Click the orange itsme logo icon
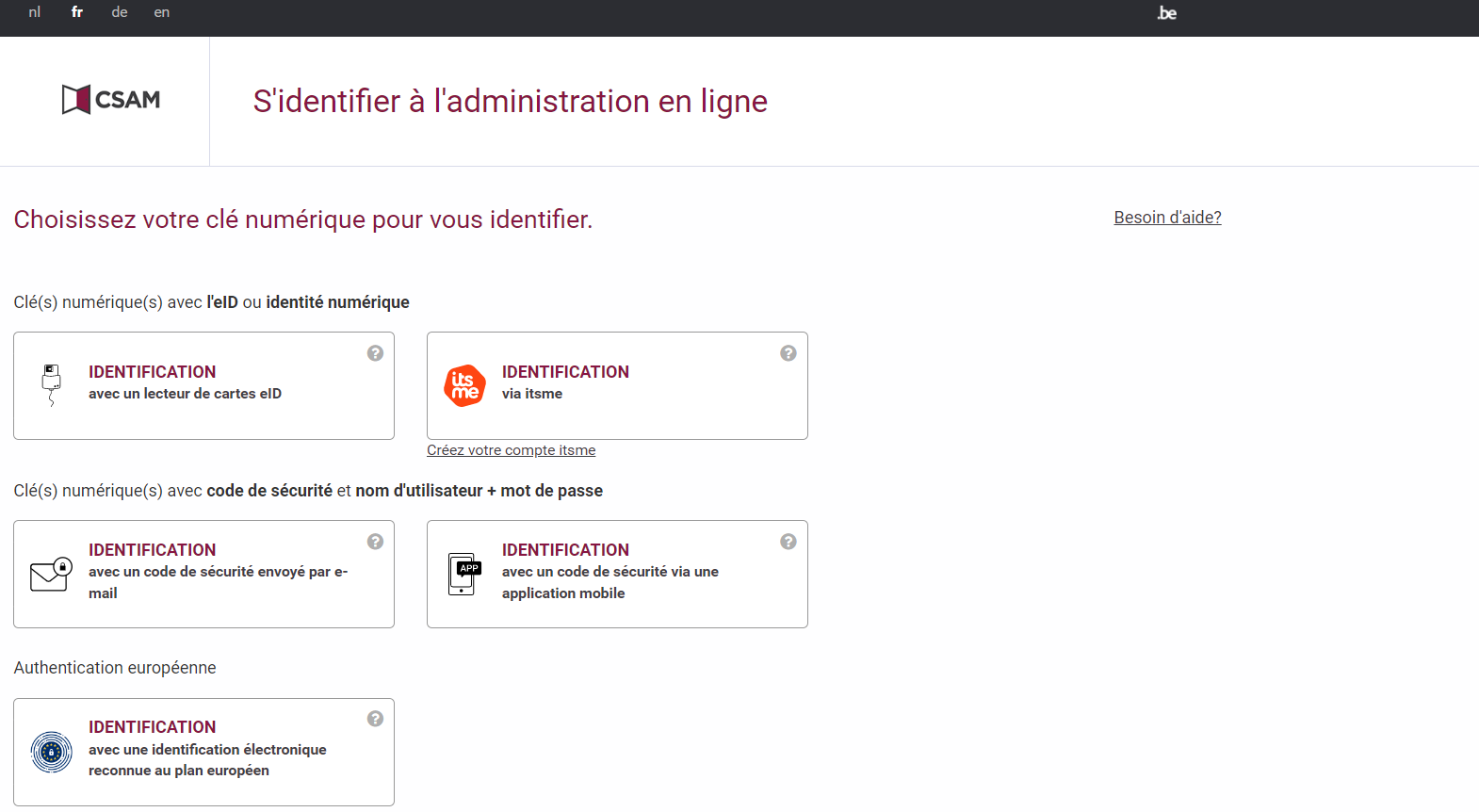1479x812 pixels. pyautogui.click(x=464, y=385)
